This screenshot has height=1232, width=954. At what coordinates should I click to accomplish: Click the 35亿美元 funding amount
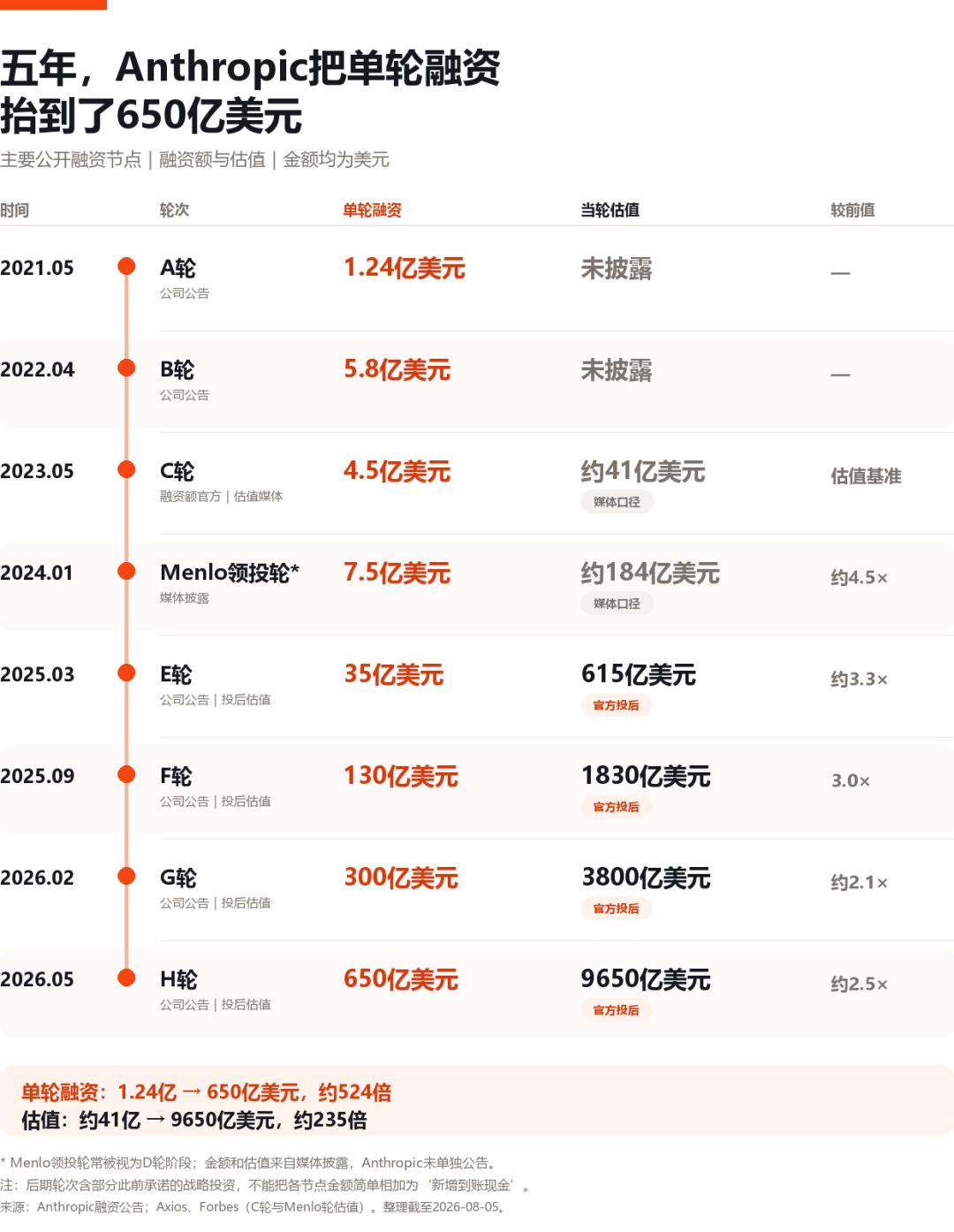tap(394, 674)
